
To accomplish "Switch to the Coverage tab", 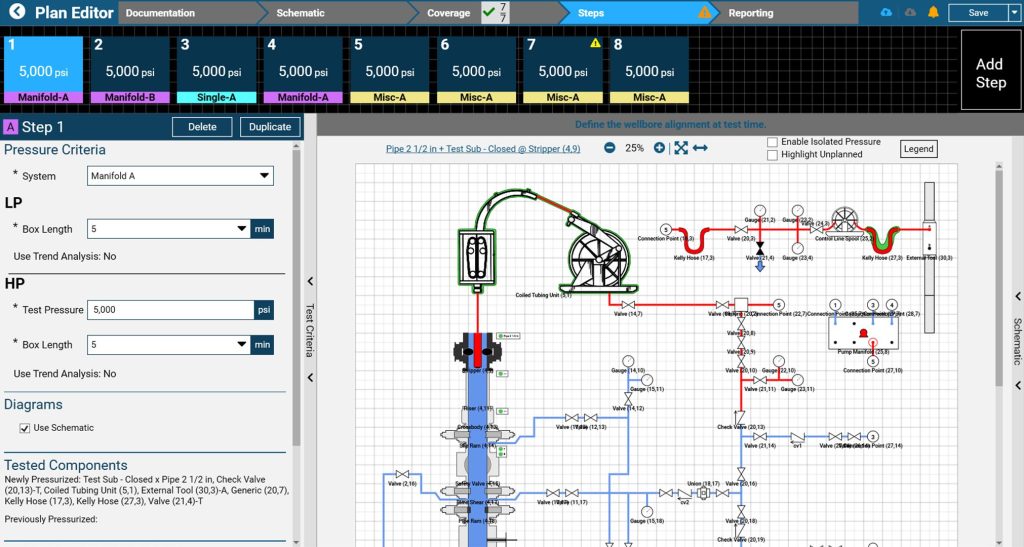I will point(449,12).
